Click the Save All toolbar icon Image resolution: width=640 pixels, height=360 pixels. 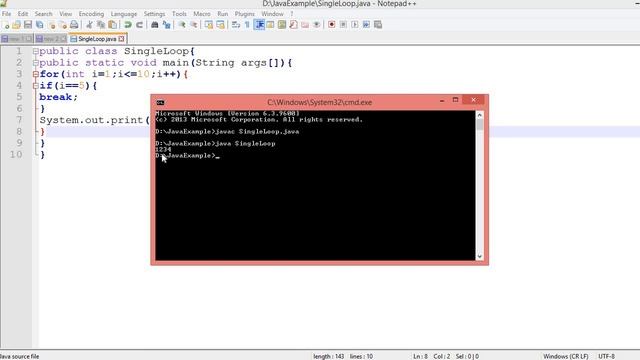click(x=40, y=25)
